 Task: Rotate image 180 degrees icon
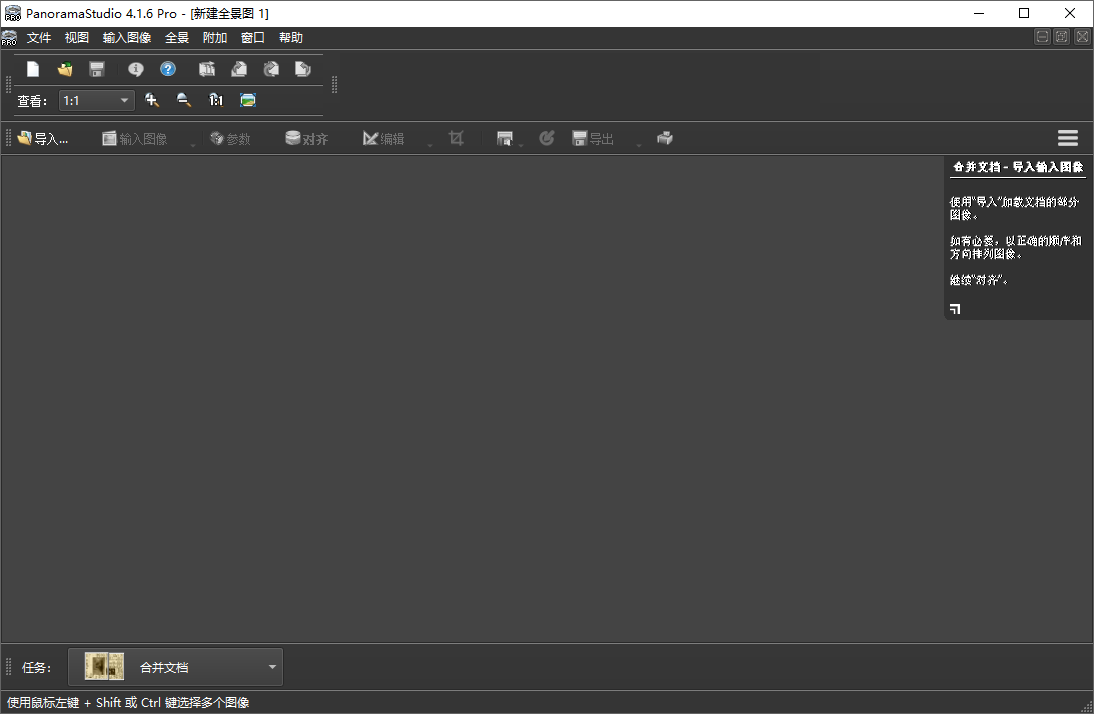point(271,69)
